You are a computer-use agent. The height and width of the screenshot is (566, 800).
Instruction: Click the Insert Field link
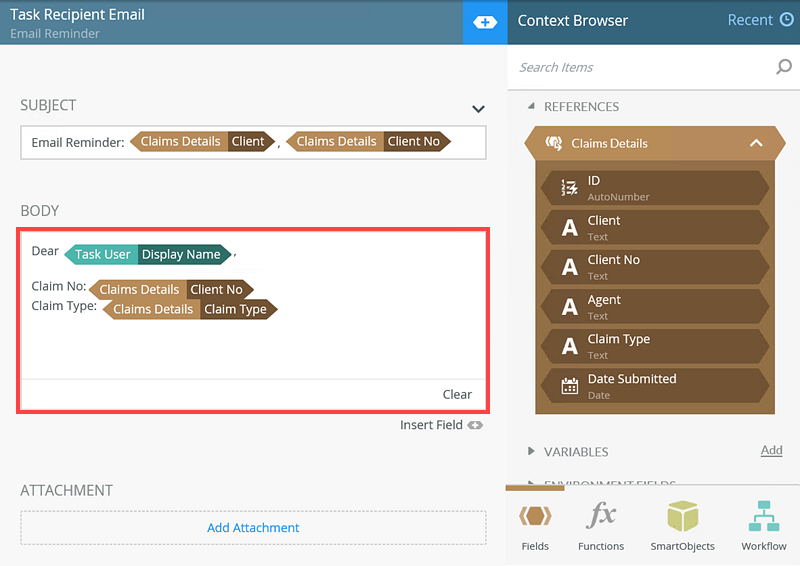[431, 425]
